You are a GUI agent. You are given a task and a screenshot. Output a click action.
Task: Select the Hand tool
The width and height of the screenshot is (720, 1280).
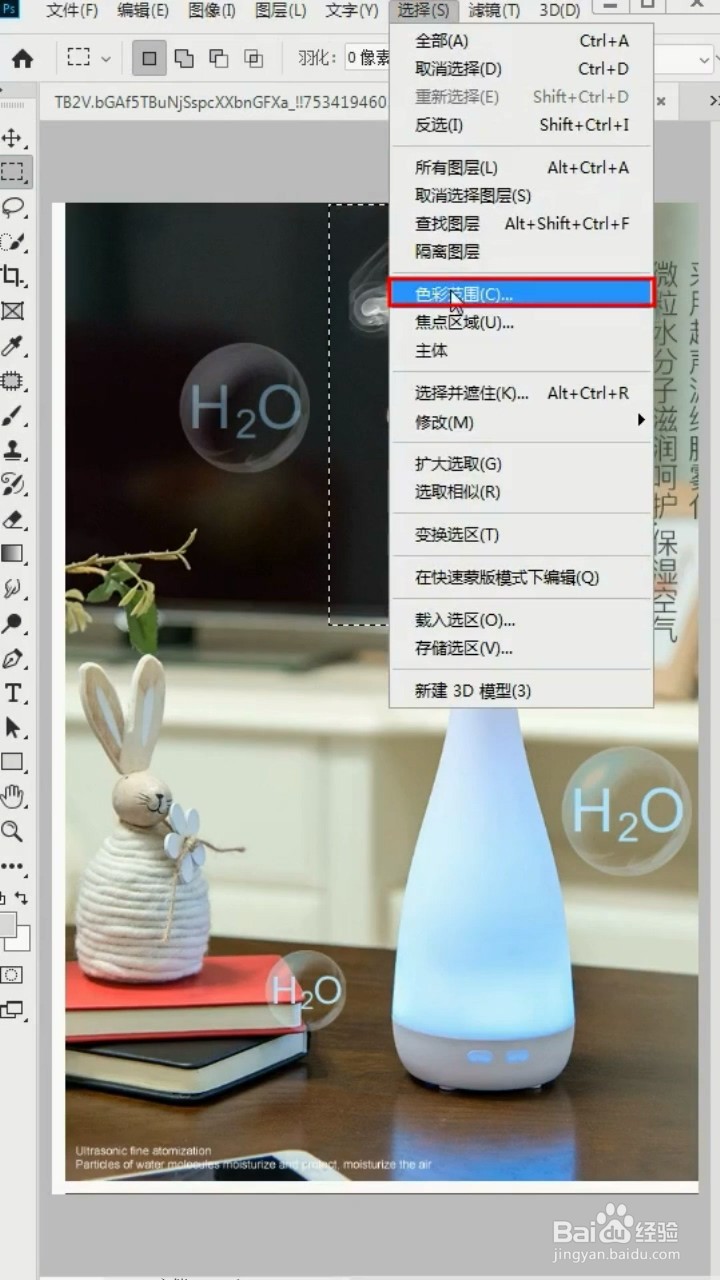[13, 796]
